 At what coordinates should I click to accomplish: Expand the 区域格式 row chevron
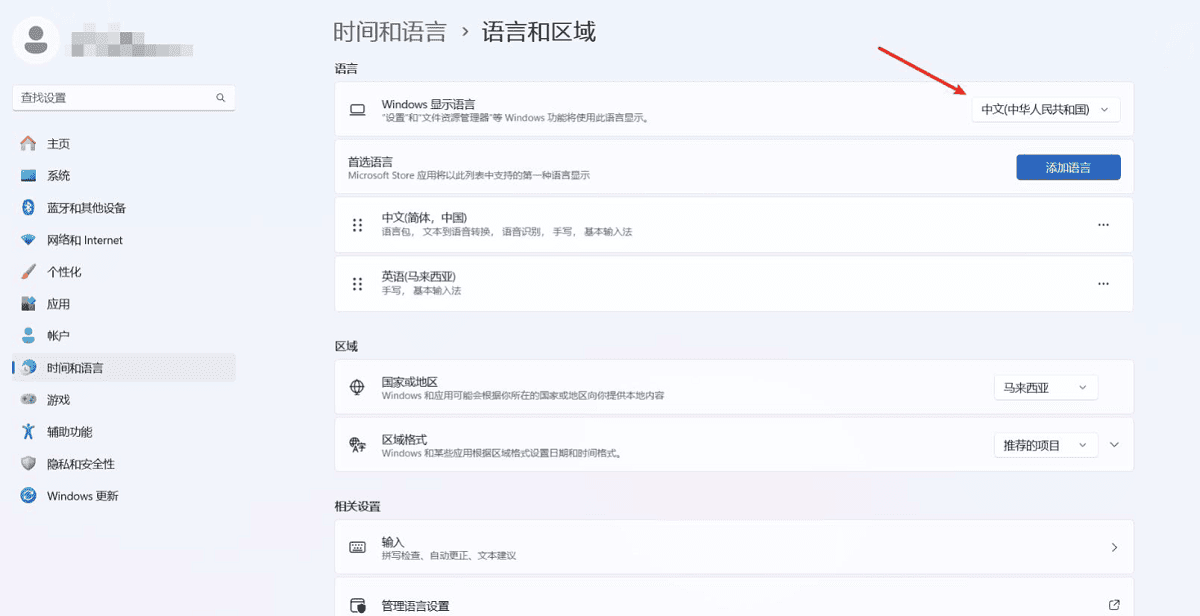click(1114, 445)
